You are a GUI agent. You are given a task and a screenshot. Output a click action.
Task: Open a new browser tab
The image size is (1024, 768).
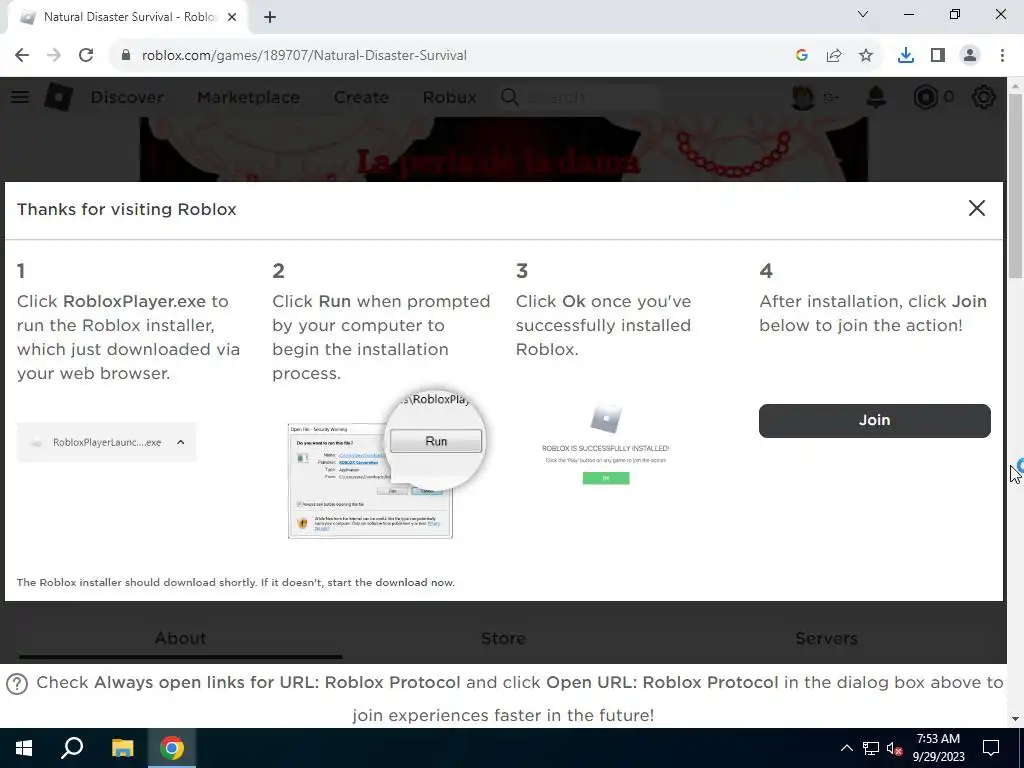point(270,17)
